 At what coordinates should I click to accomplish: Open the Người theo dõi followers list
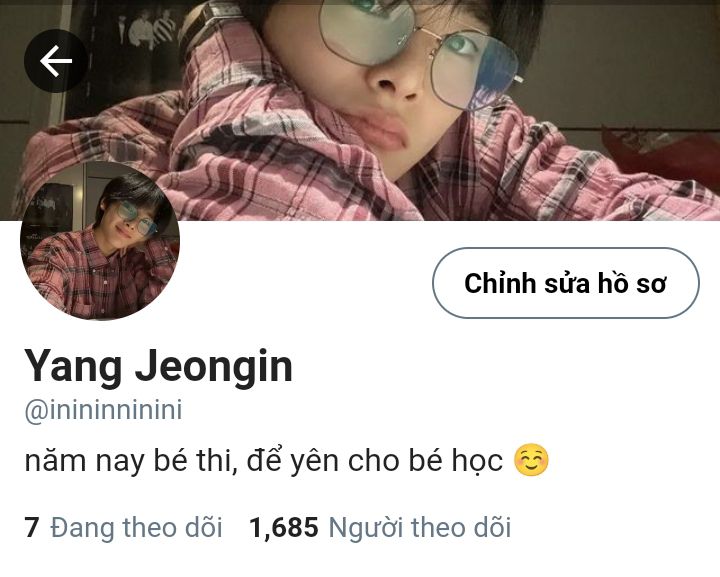point(420,527)
